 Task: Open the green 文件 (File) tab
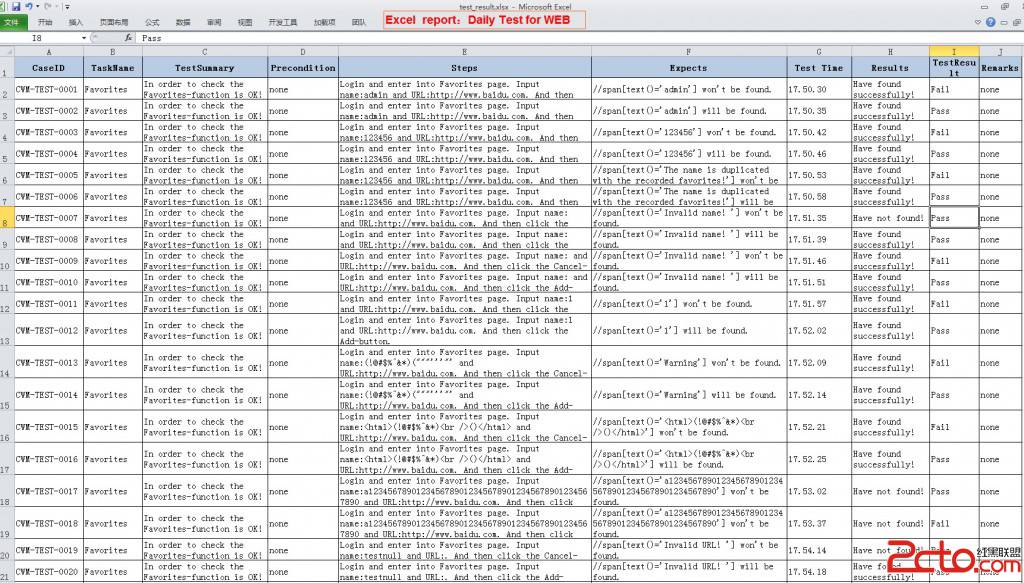pyautogui.click(x=13, y=22)
